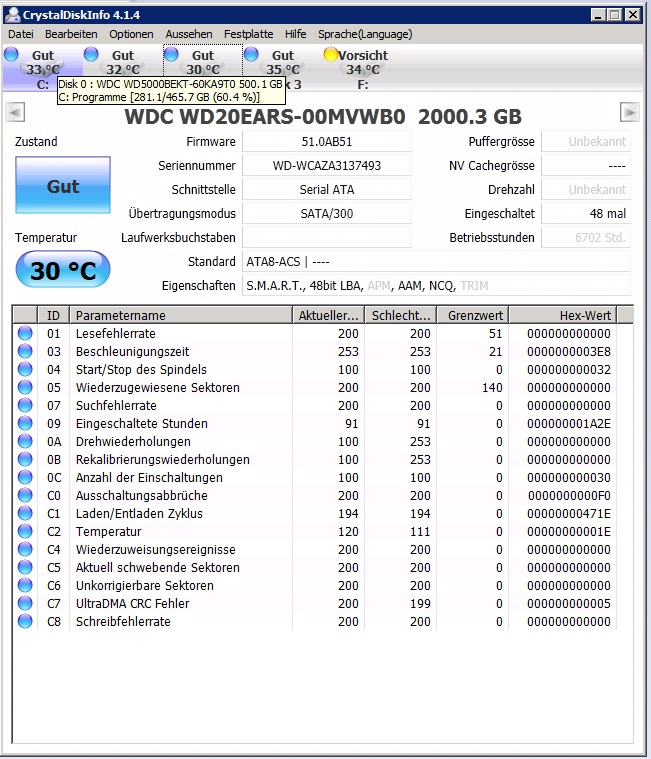The width and height of the screenshot is (651, 759).
Task: Click status icon for Aktuell schwebende Sektoren
Action: point(25,567)
